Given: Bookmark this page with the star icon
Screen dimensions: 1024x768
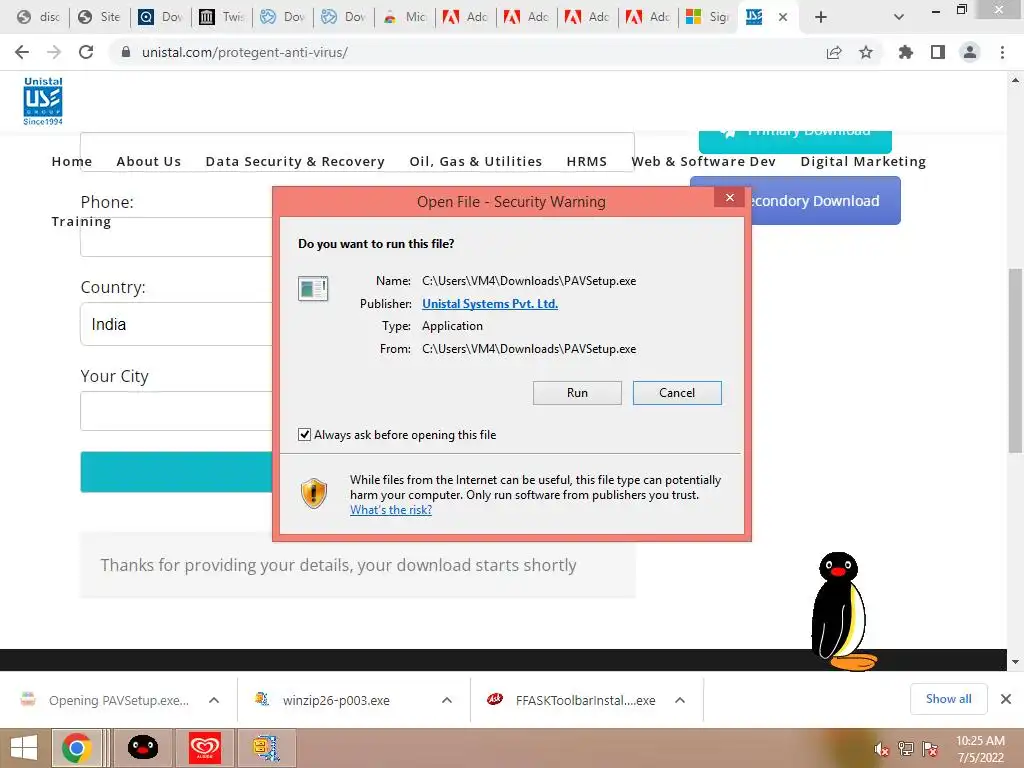Looking at the screenshot, I should point(866,52).
